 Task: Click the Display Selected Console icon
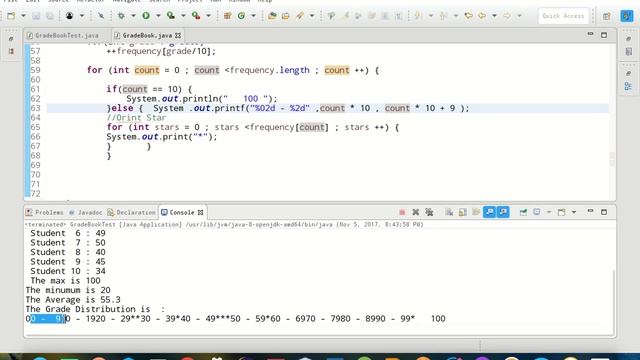(537, 212)
